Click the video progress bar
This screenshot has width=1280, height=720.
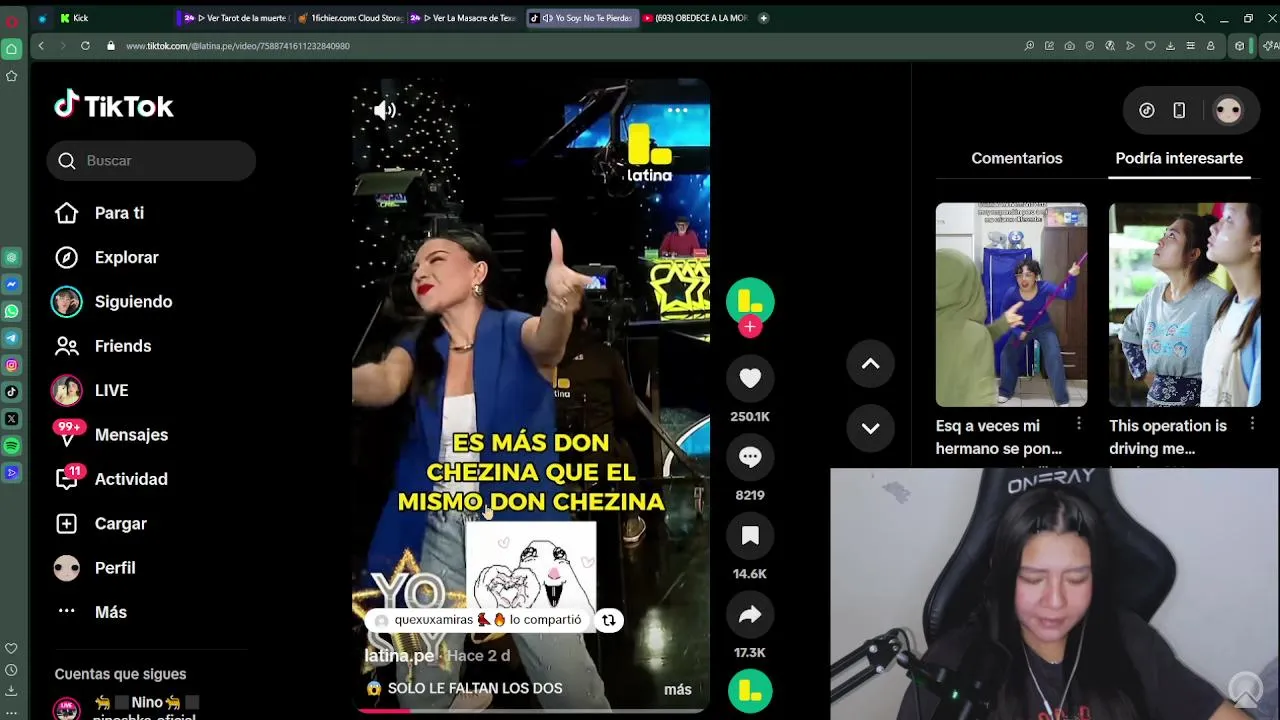(532, 711)
